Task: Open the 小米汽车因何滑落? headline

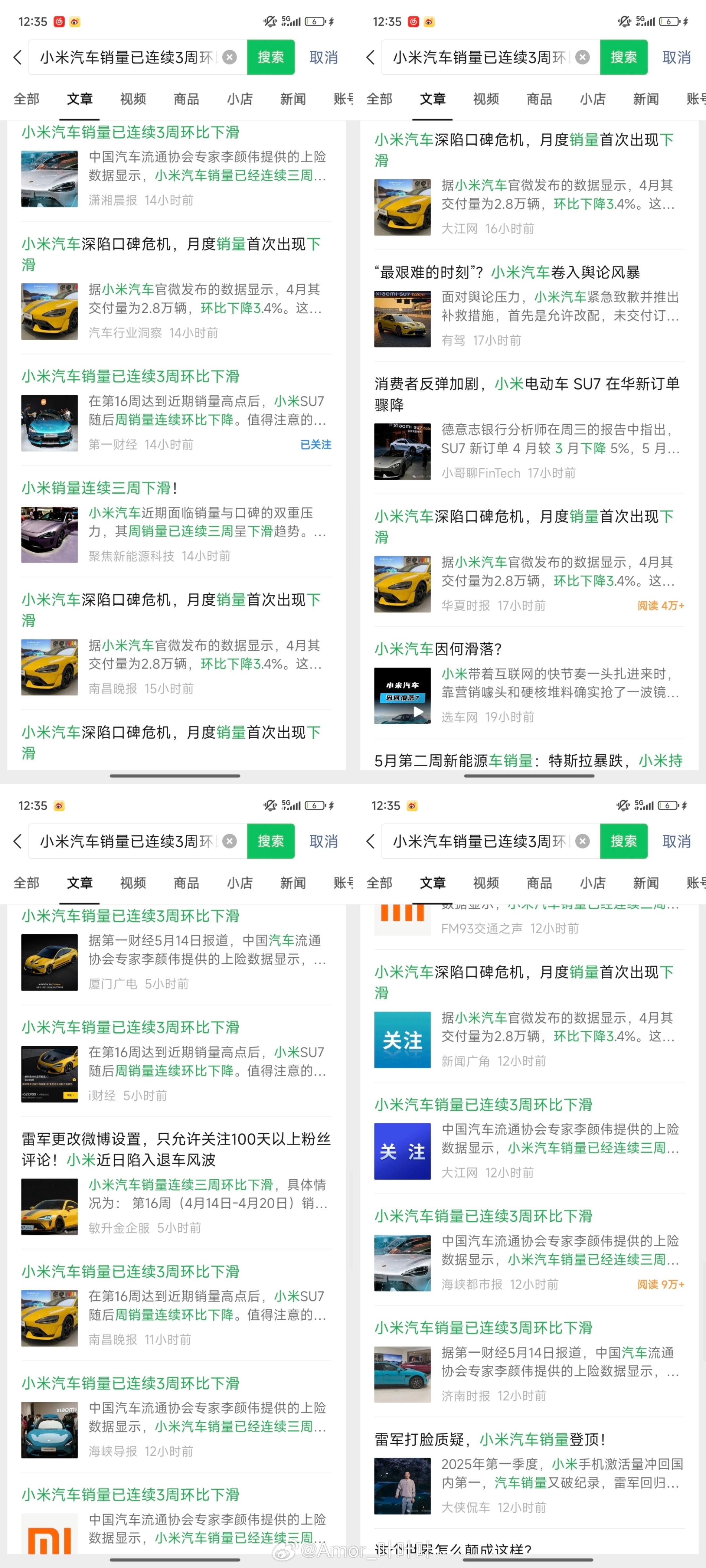Action: [438, 649]
